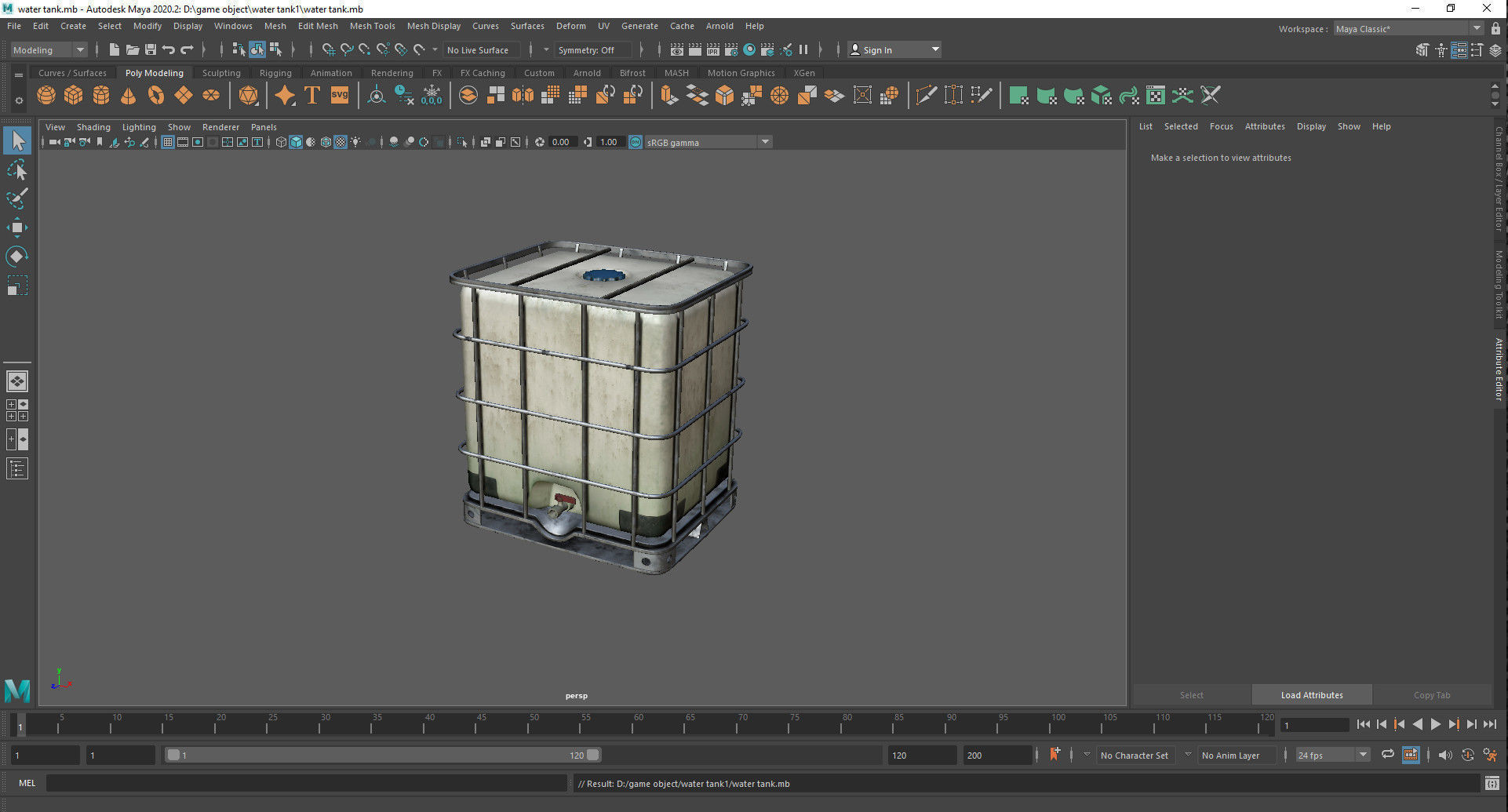Save the scene with the disk icon
This screenshot has width=1508, height=812.
[x=151, y=49]
